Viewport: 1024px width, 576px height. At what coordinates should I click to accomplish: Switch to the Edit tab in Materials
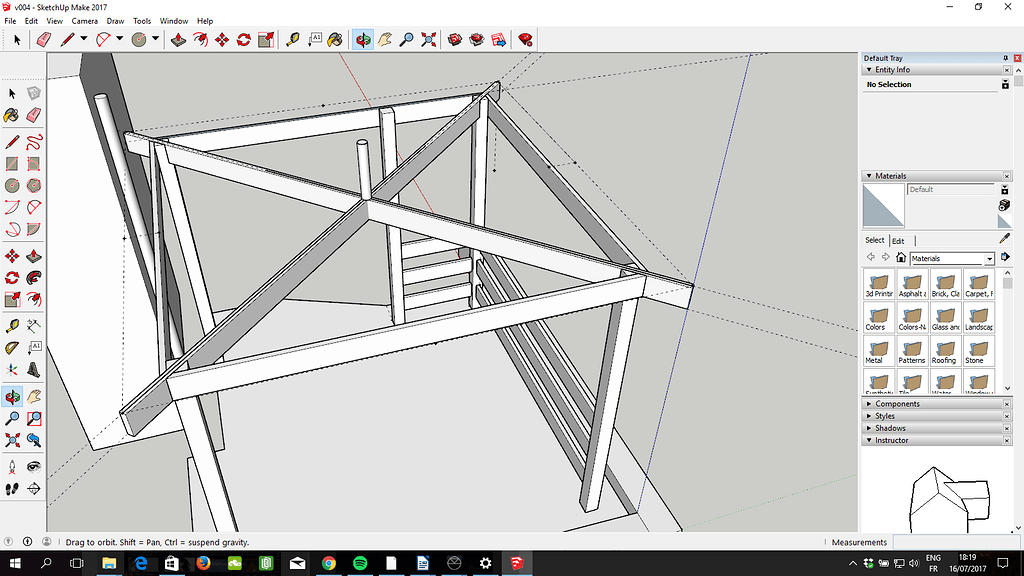tap(897, 241)
